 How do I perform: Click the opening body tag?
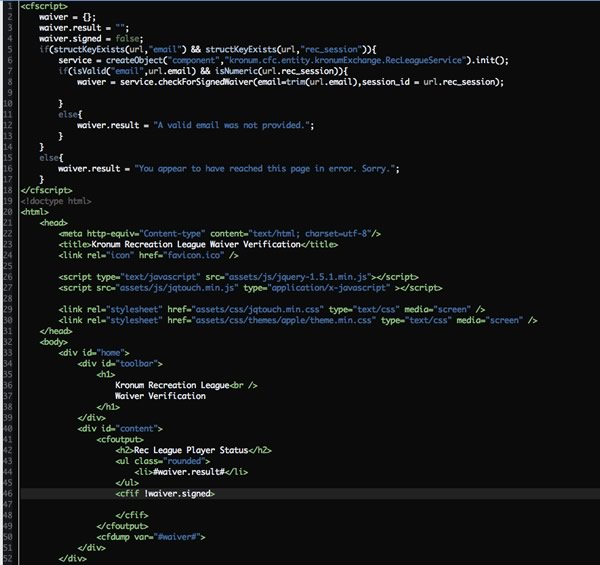tap(54, 342)
